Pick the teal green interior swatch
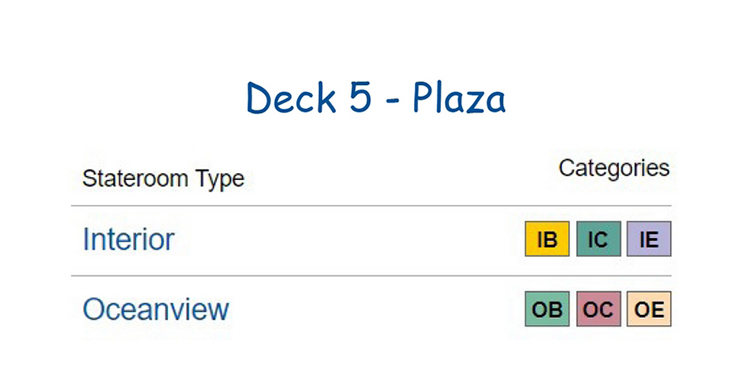 coord(598,239)
